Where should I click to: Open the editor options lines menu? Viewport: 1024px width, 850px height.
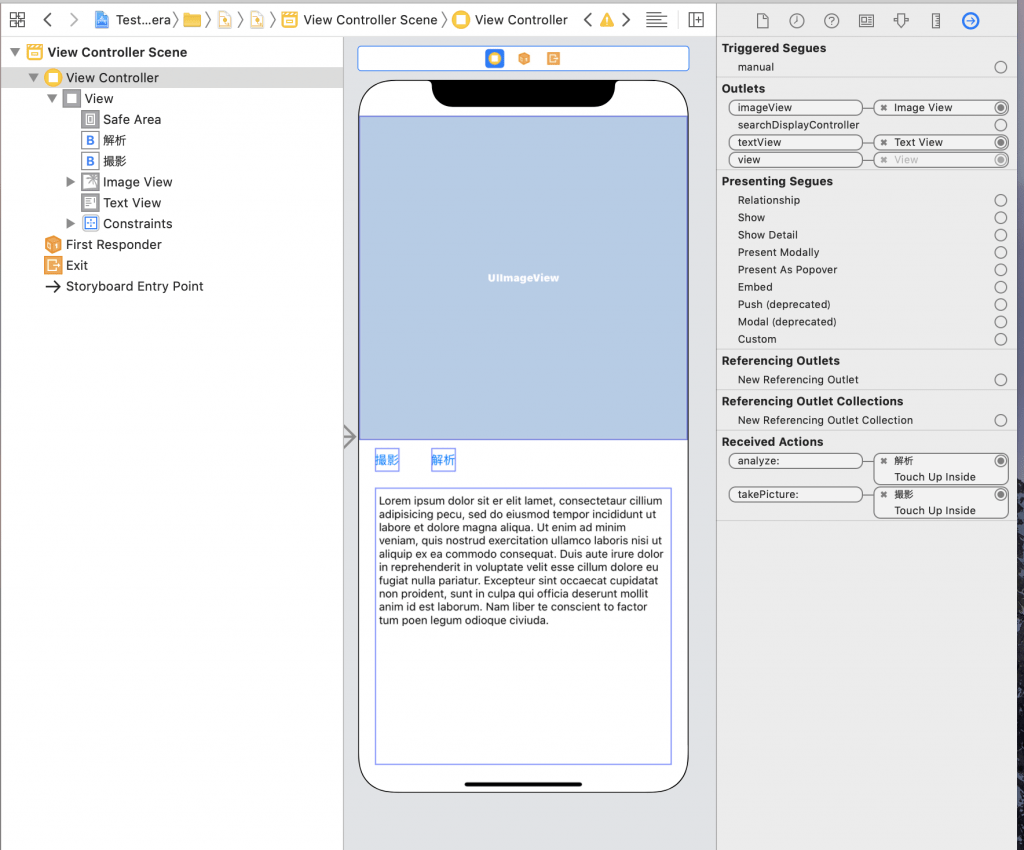[x=656, y=20]
